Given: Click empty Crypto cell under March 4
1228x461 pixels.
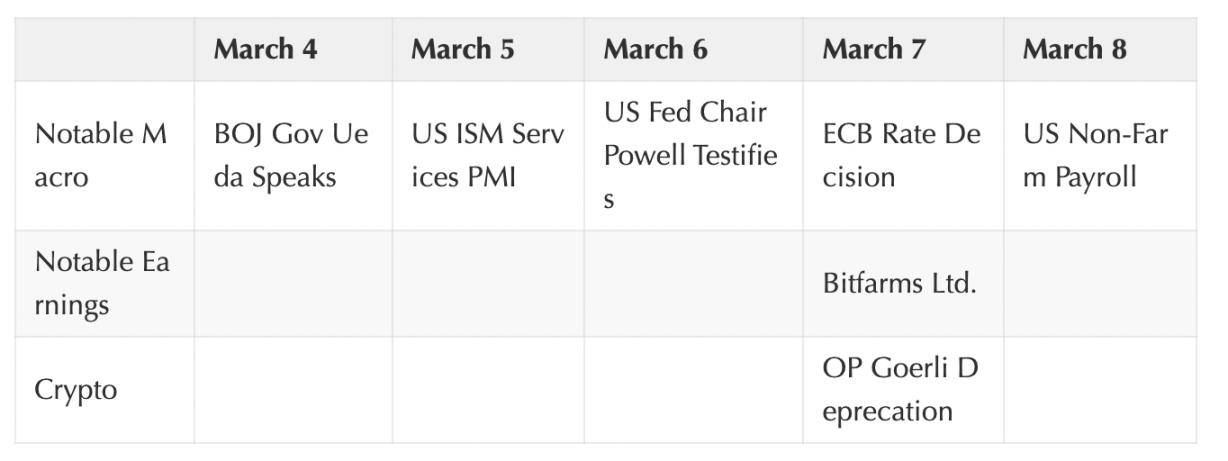Looking at the screenshot, I should [x=292, y=389].
